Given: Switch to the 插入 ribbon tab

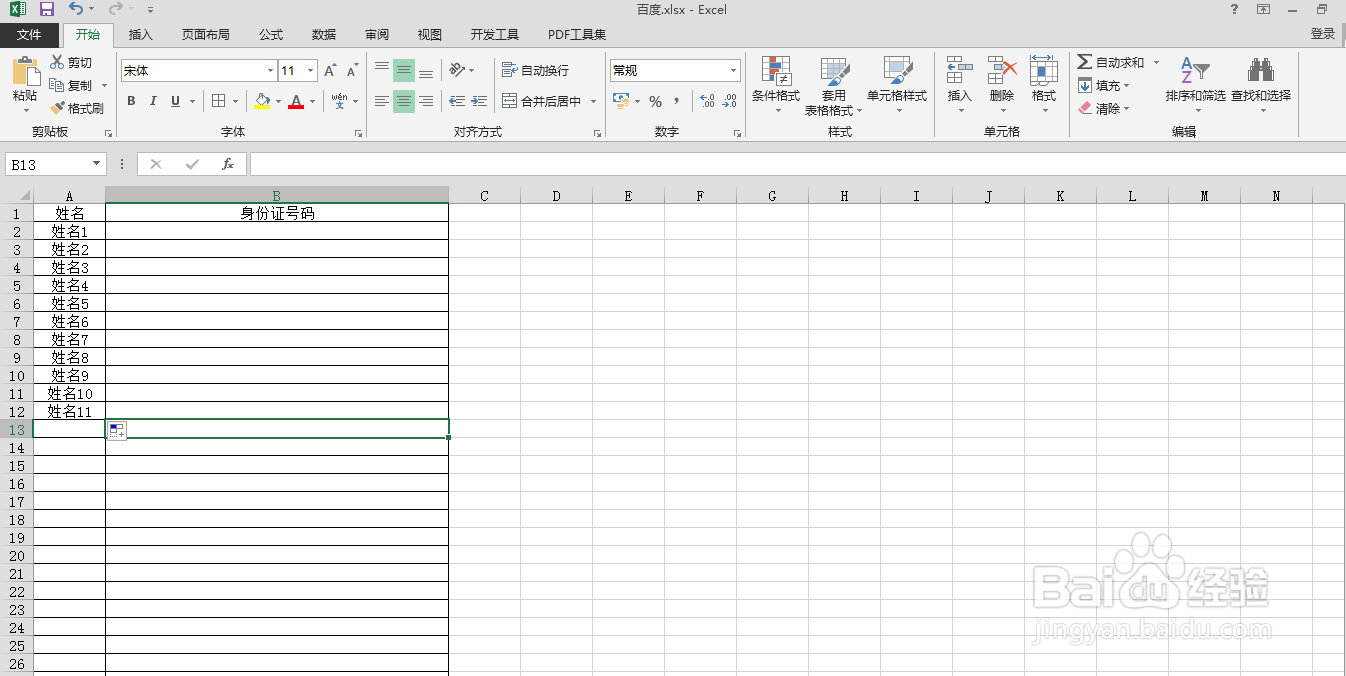Looking at the screenshot, I should [139, 33].
